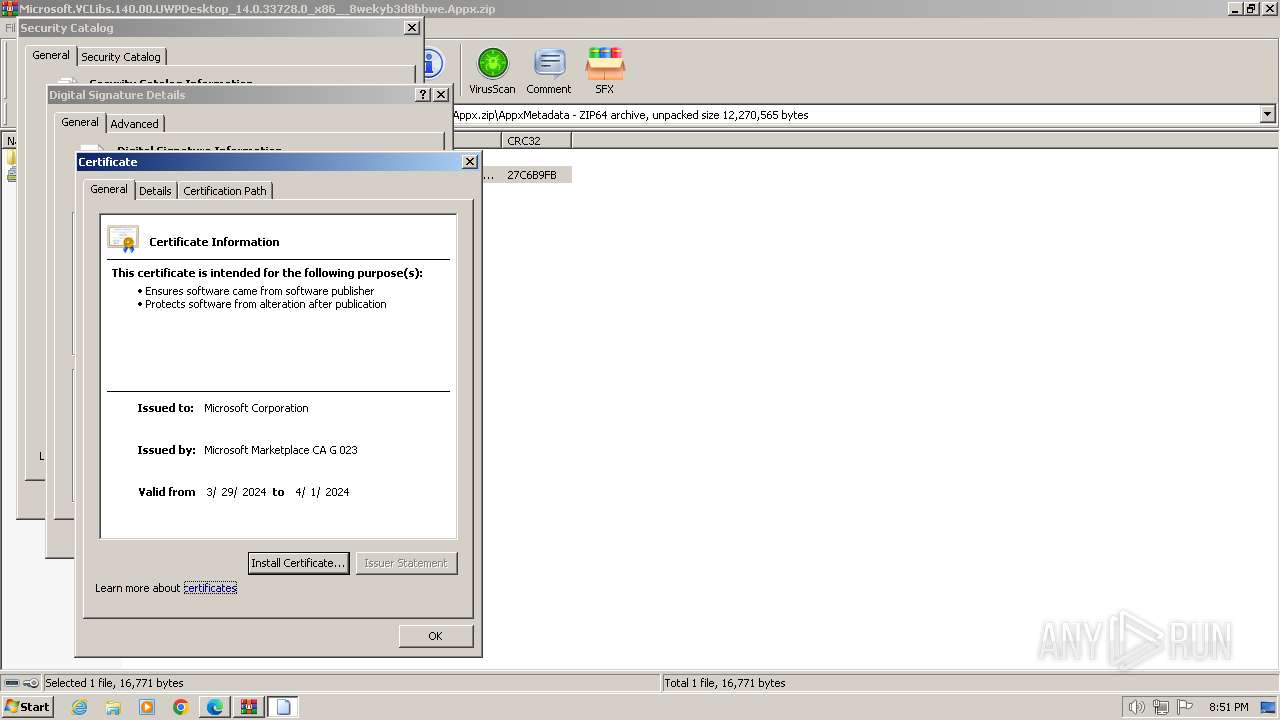1280x720 pixels.
Task: Click the Issuer Statement button
Action: point(406,563)
